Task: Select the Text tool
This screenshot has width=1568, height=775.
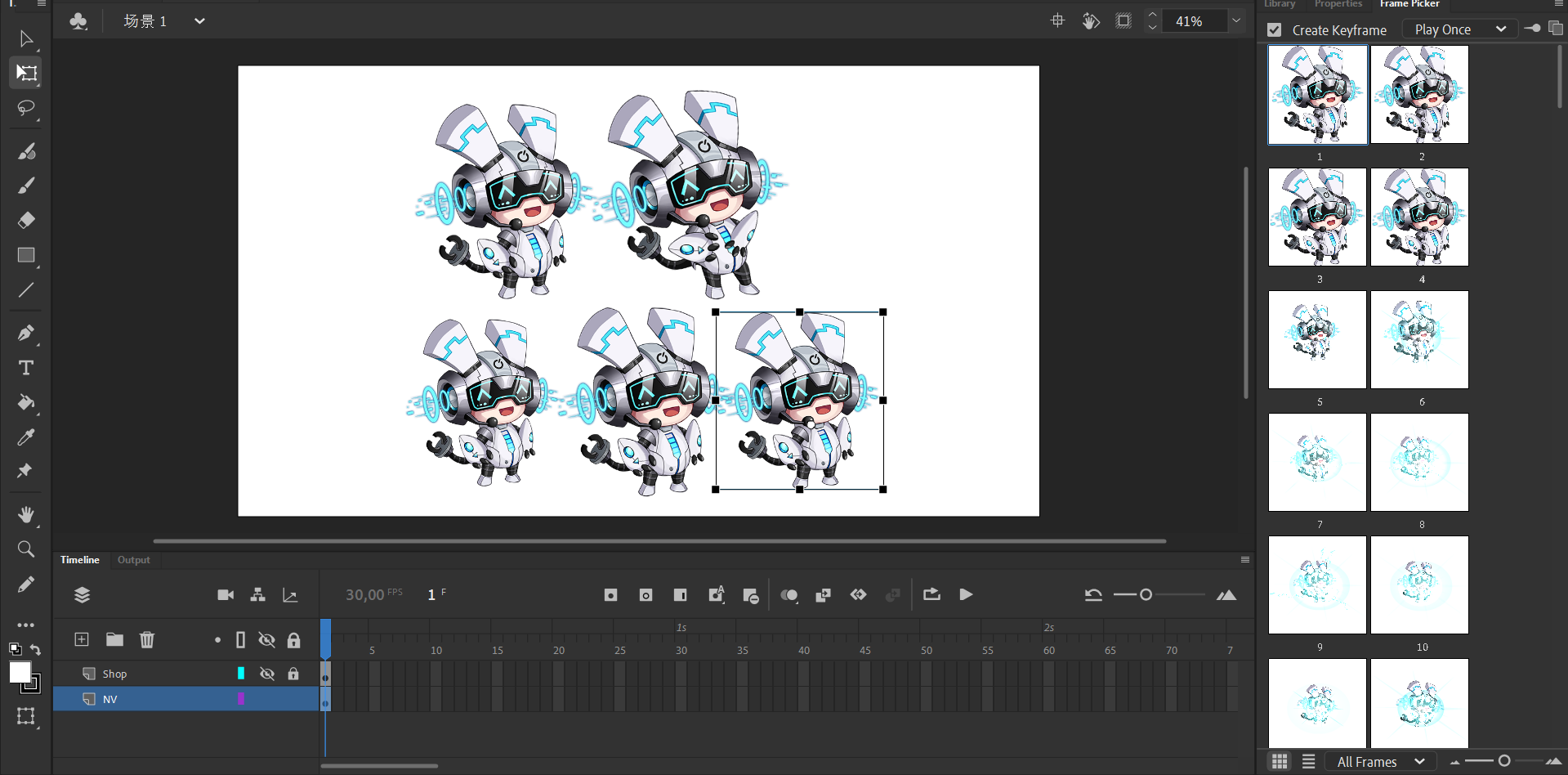Action: (26, 368)
